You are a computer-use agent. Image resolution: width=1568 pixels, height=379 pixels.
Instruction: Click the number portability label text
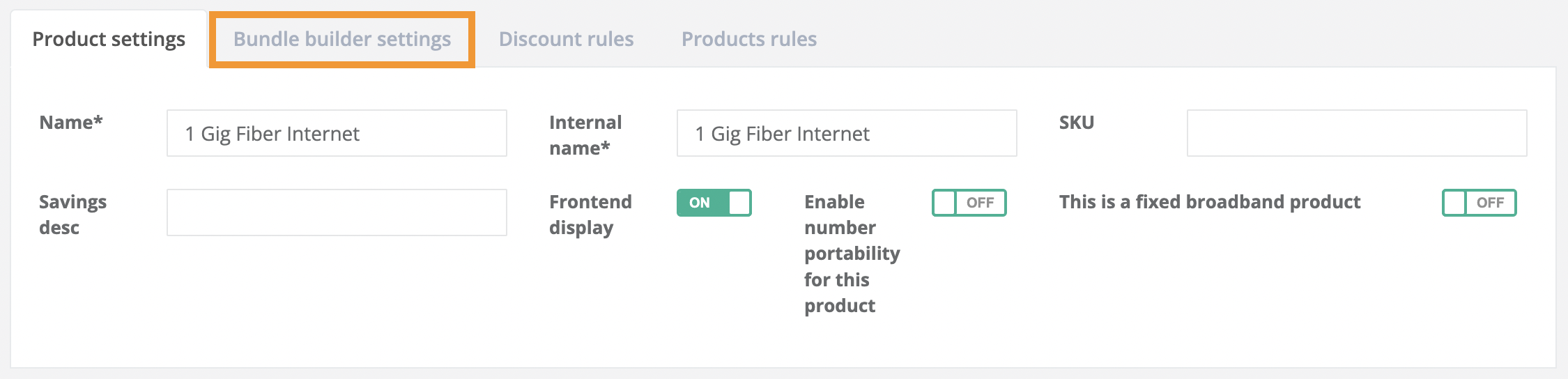coord(852,254)
